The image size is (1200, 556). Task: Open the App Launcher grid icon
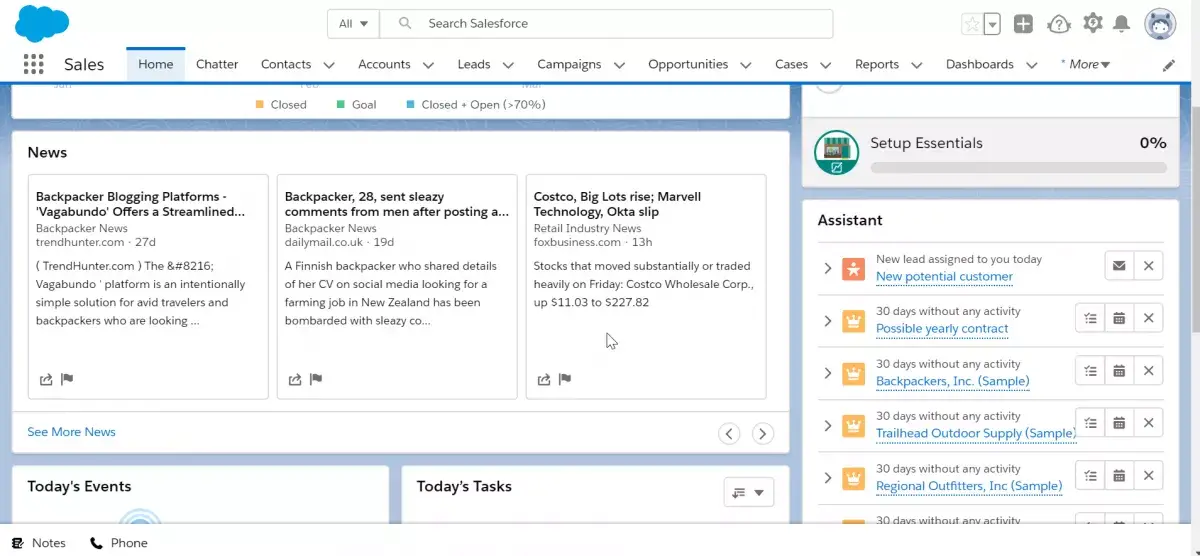coord(33,64)
